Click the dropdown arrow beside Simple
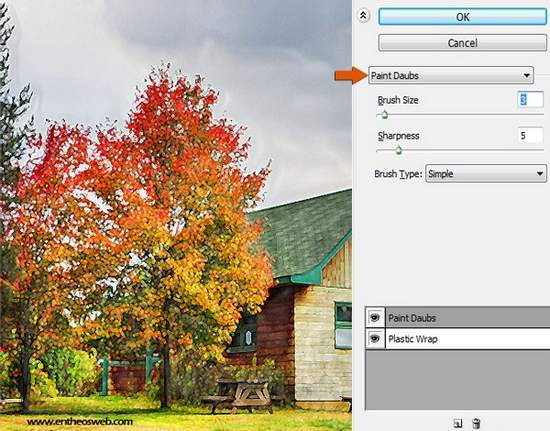Image resolution: width=550 pixels, height=431 pixels. pyautogui.click(x=539, y=174)
